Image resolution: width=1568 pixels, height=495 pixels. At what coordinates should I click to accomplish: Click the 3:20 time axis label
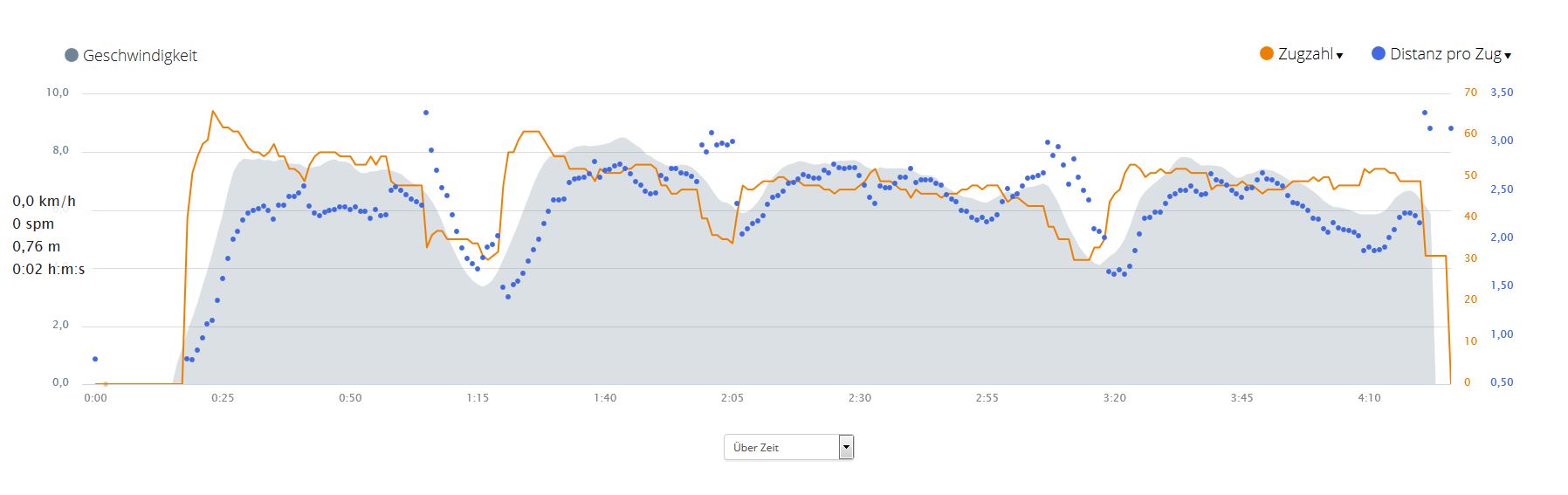1115,398
